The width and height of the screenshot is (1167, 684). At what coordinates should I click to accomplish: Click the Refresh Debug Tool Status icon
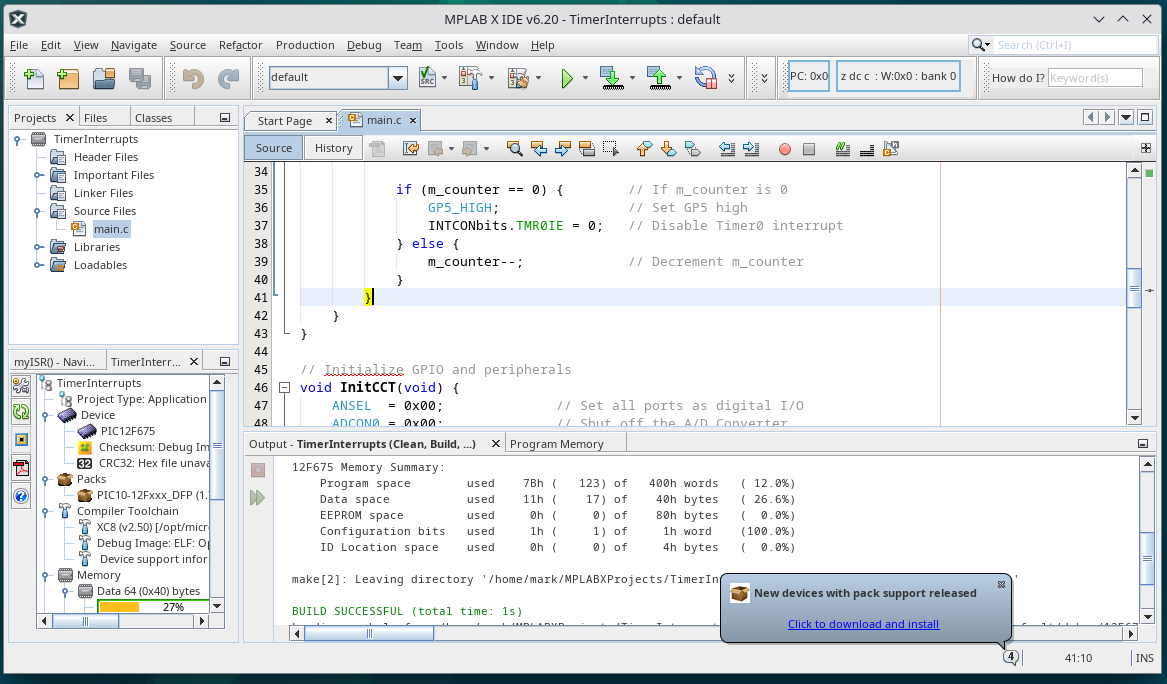pyautogui.click(x=21, y=412)
